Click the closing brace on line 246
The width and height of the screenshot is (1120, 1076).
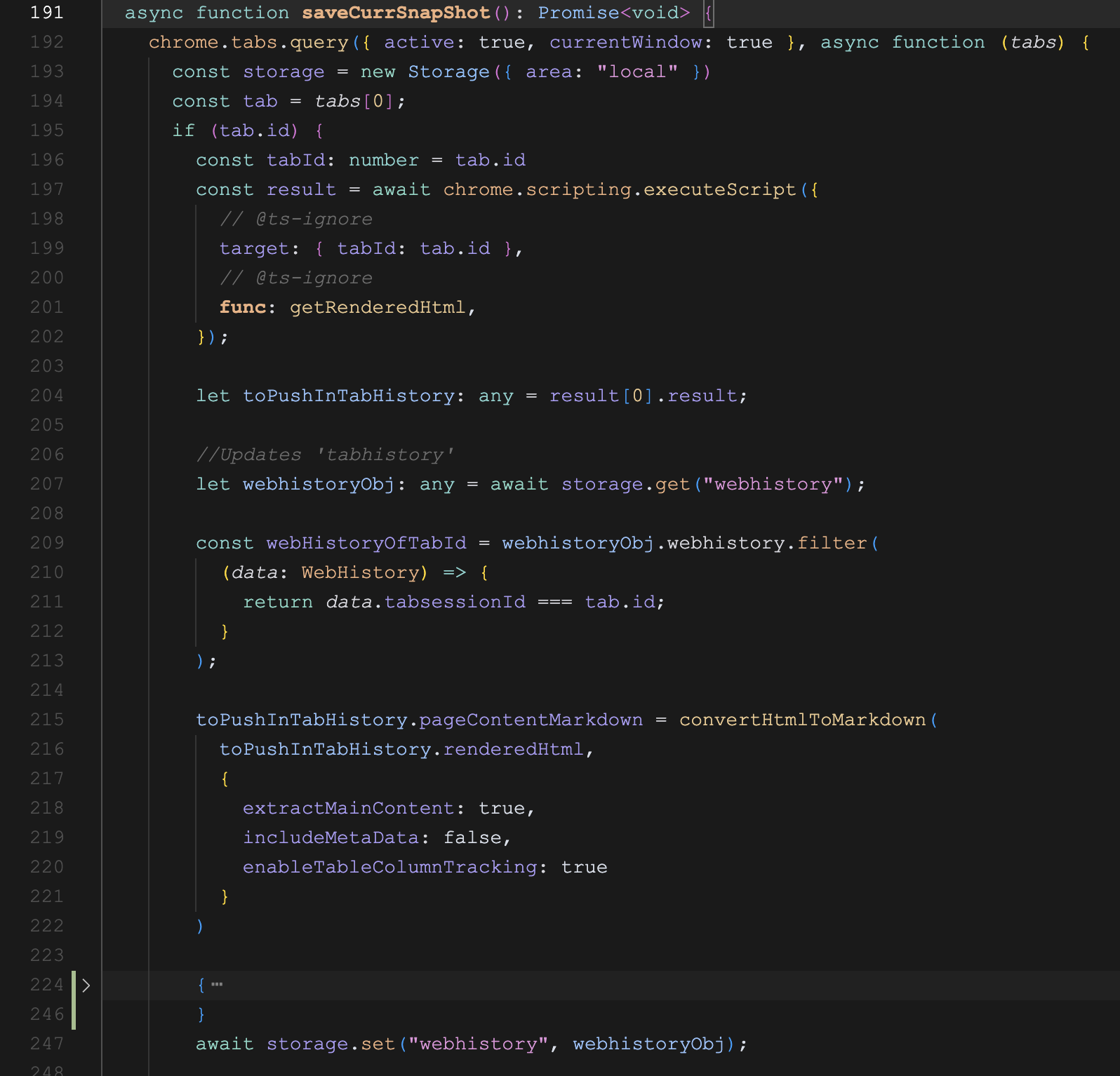tap(201, 1014)
